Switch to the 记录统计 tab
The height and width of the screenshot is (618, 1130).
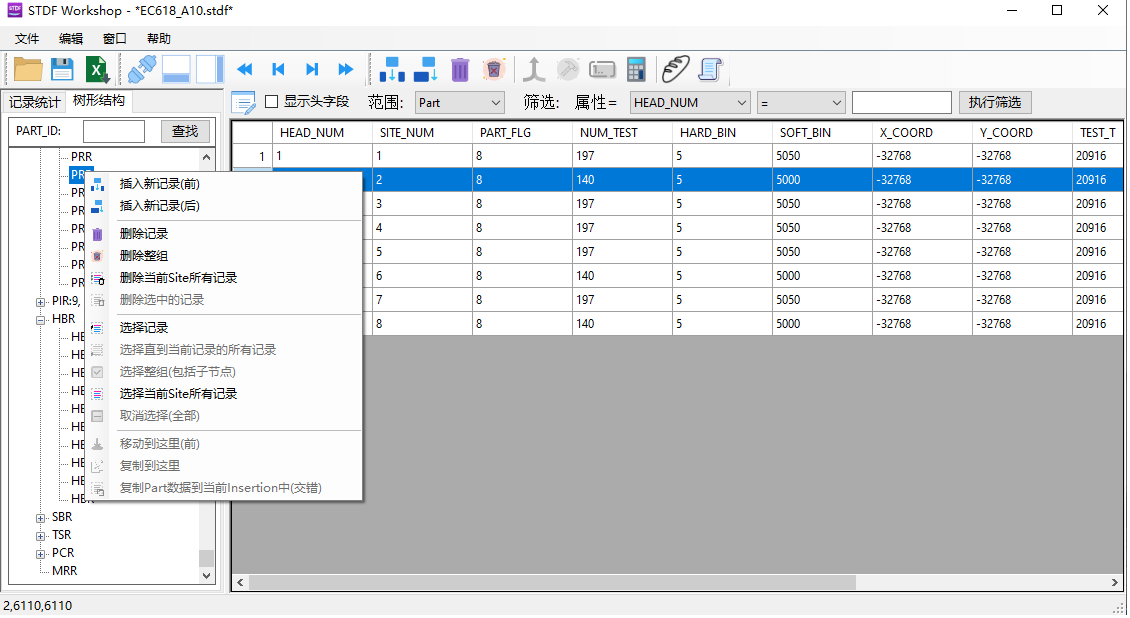(35, 102)
